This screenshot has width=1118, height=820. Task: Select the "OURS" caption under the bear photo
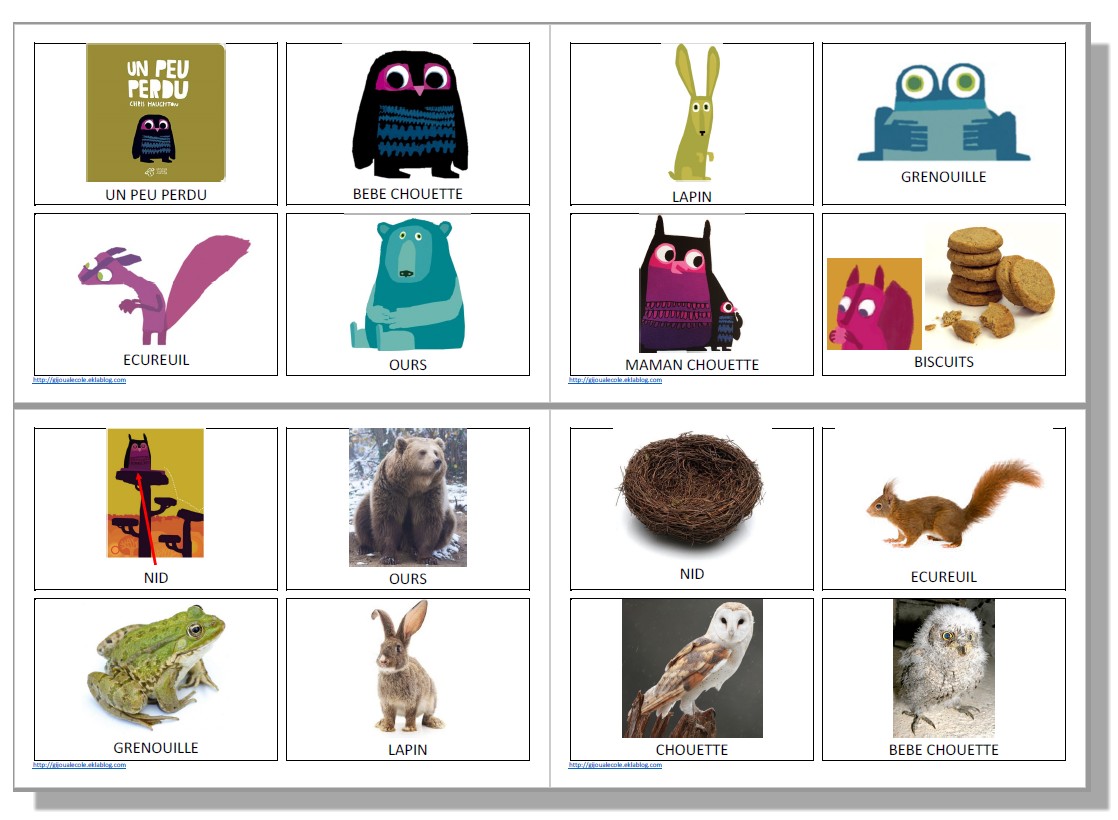click(x=408, y=579)
